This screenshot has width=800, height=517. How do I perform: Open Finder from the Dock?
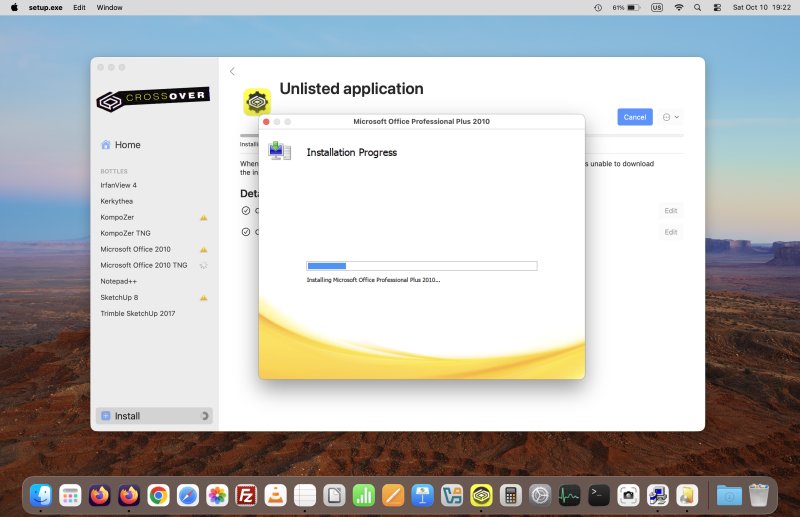[x=41, y=495]
